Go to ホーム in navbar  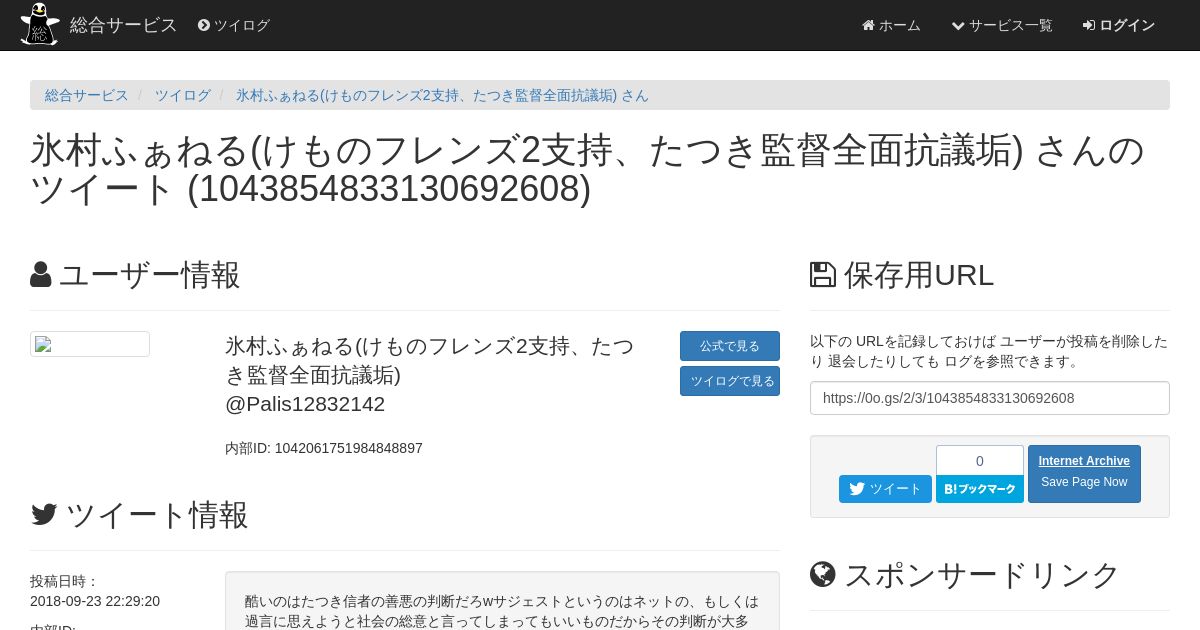[x=891, y=25]
